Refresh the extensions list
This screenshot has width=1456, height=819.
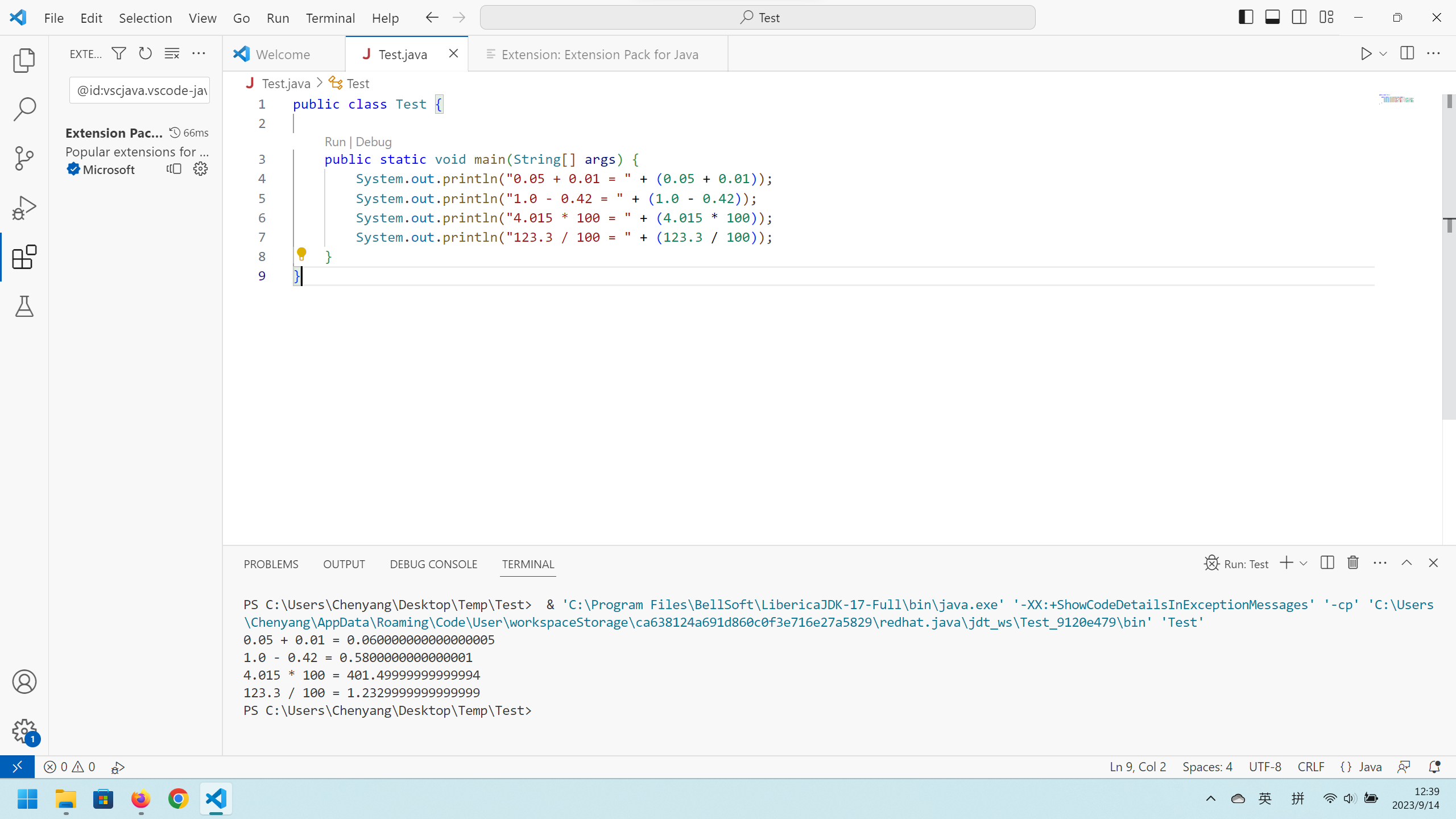[x=145, y=53]
